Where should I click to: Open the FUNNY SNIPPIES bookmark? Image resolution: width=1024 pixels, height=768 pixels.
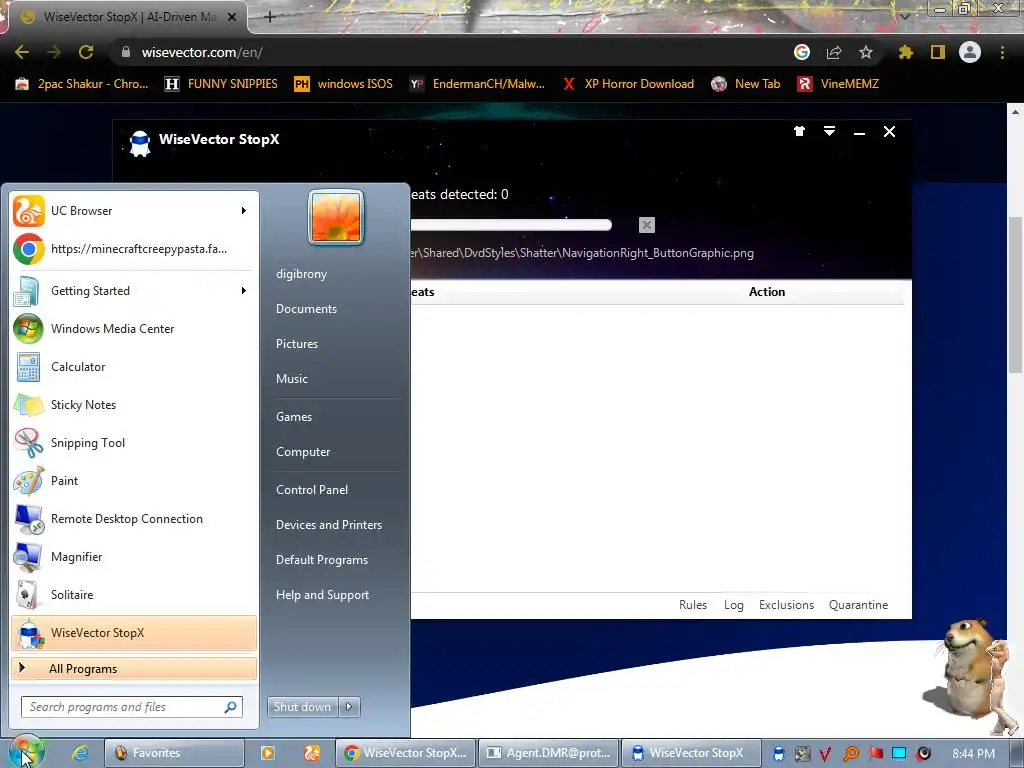221,84
